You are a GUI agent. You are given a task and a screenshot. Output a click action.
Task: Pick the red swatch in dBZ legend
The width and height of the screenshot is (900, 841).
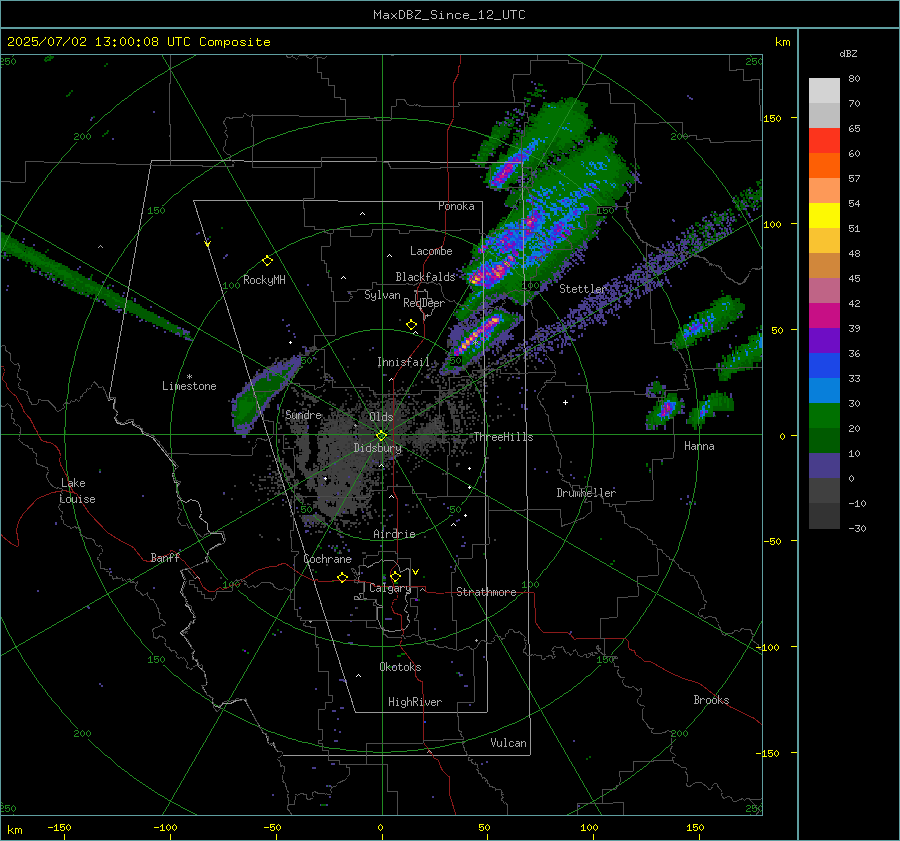coord(824,141)
